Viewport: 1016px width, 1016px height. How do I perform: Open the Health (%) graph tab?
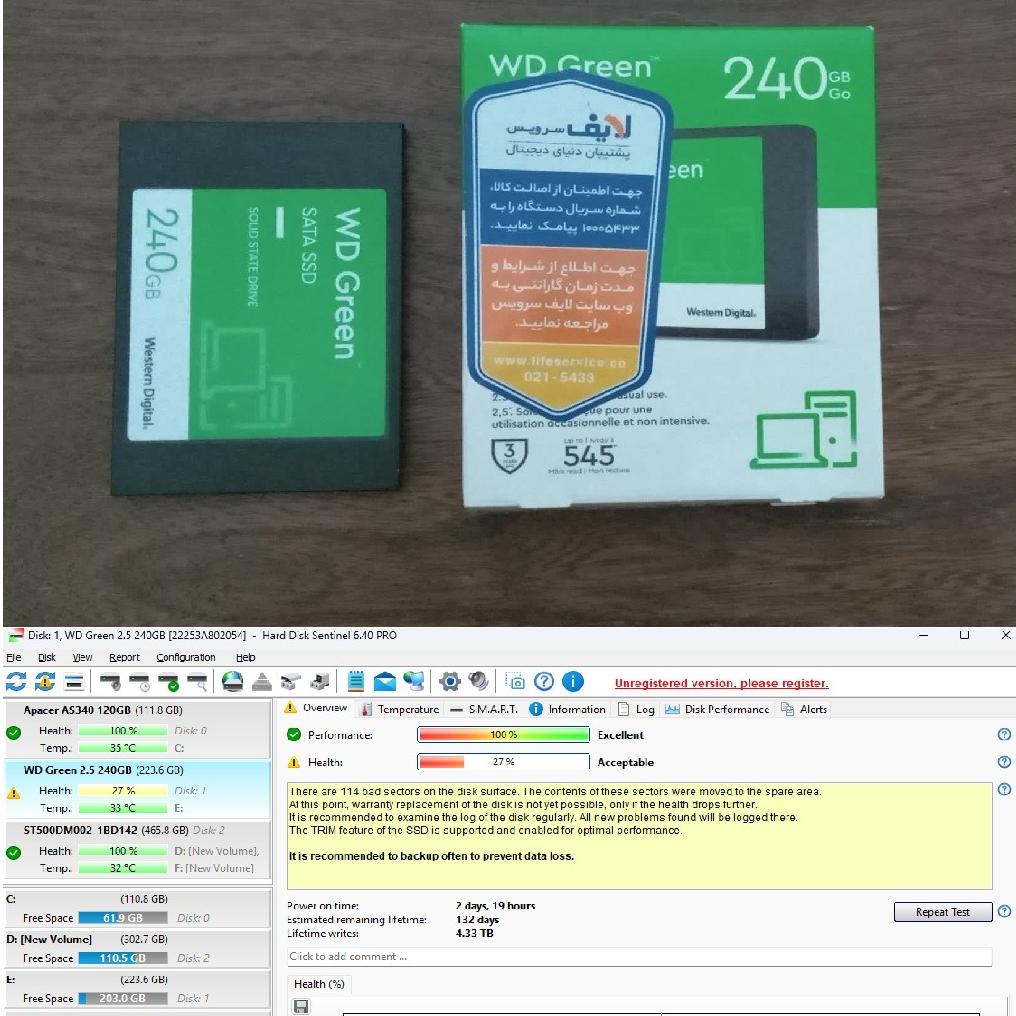[319, 984]
